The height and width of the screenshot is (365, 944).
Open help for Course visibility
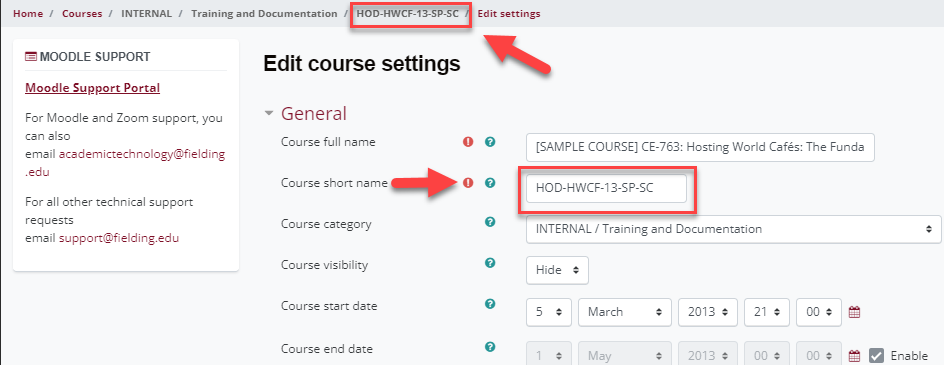click(x=490, y=263)
